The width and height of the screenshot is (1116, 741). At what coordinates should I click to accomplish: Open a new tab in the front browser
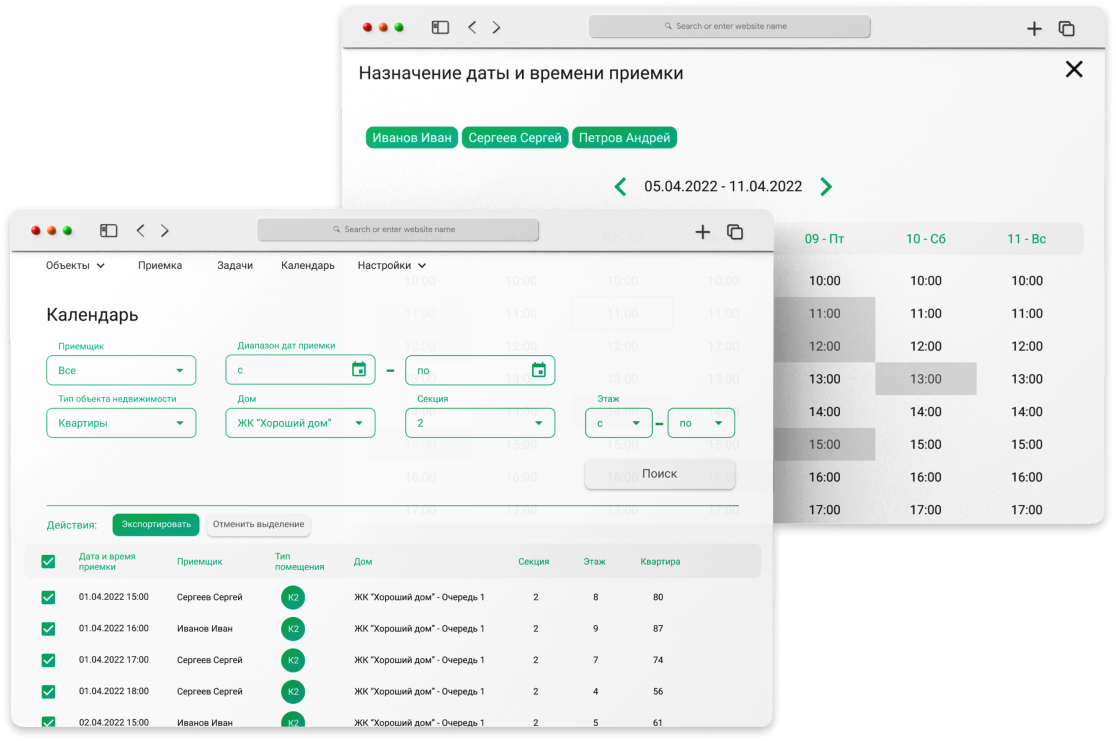[703, 232]
